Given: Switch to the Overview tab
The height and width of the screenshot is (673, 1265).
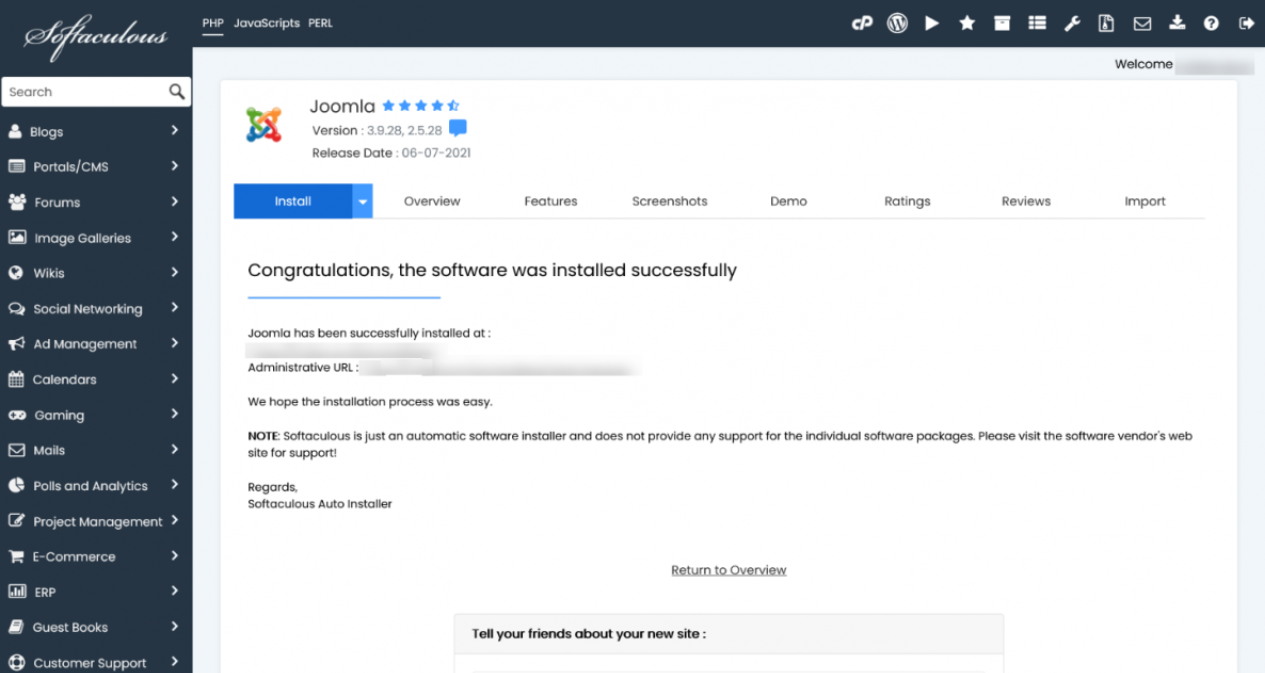Looking at the screenshot, I should point(432,201).
